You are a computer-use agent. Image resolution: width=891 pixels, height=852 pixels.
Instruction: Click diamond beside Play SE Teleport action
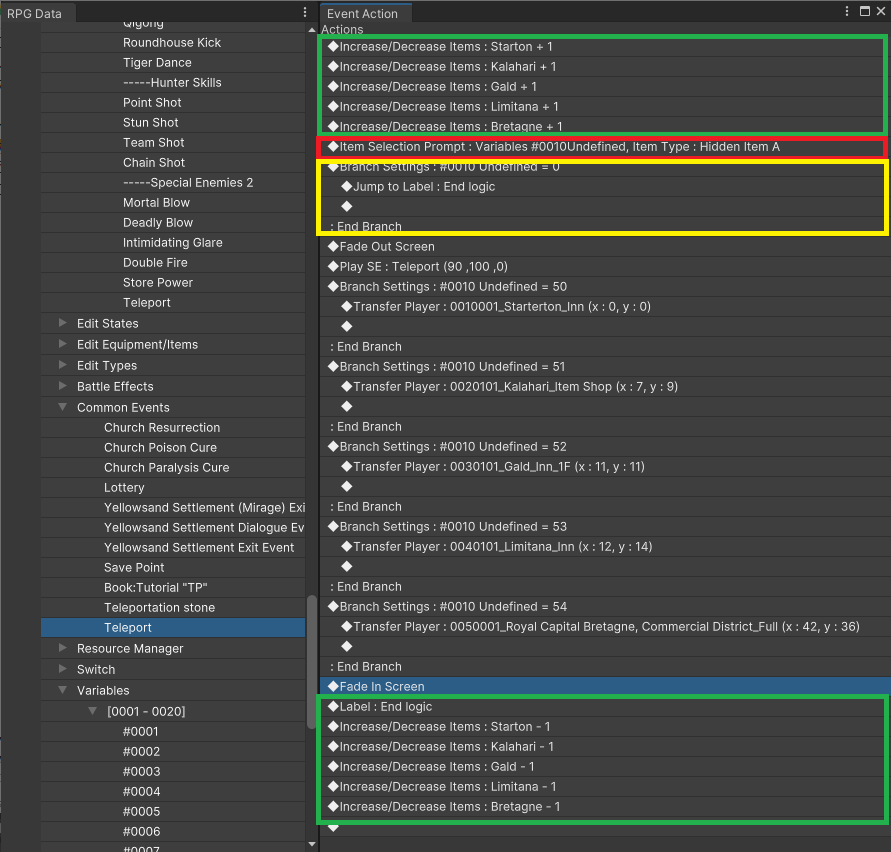pyautogui.click(x=334, y=266)
